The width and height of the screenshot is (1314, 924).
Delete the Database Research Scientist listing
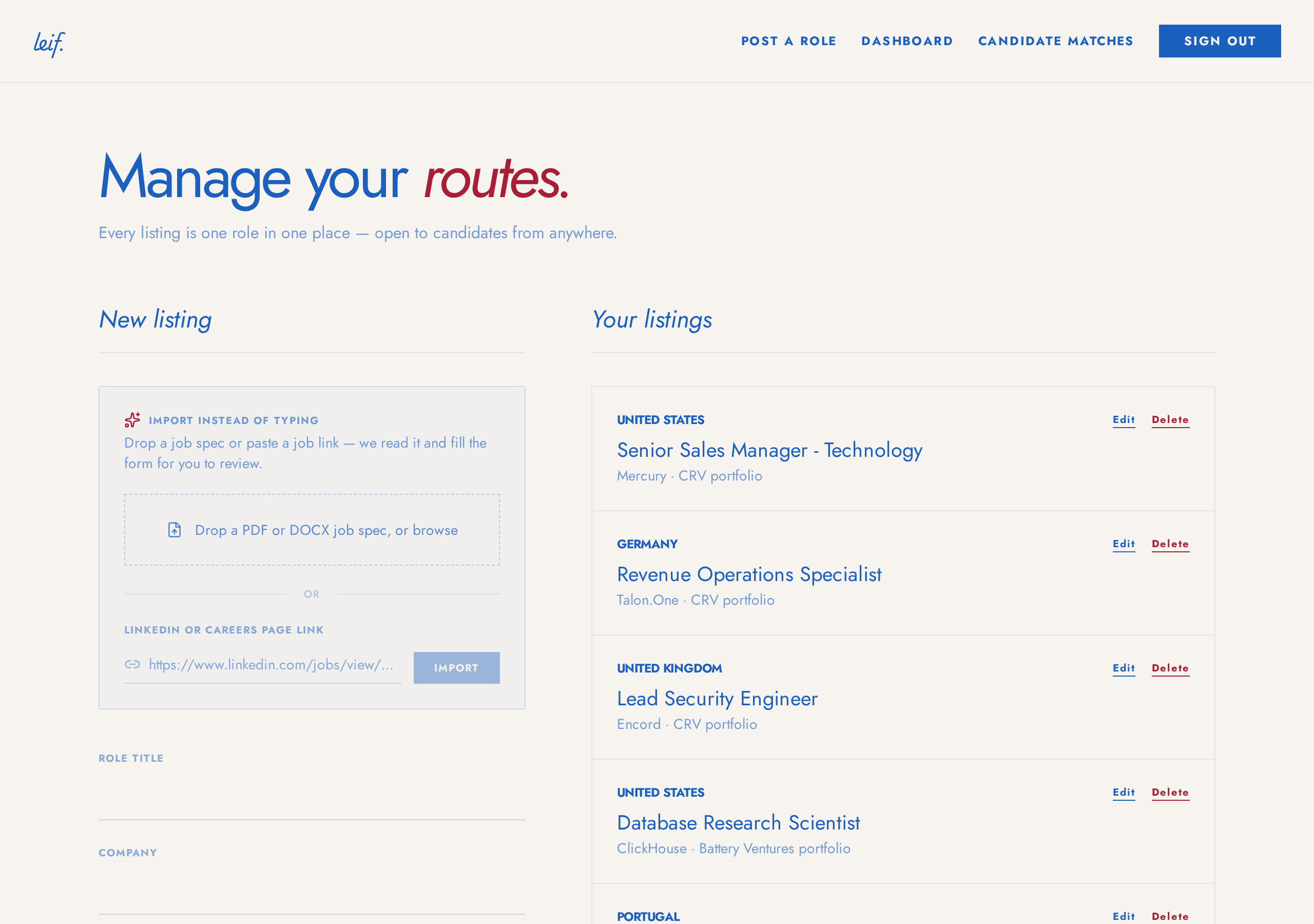click(1170, 792)
